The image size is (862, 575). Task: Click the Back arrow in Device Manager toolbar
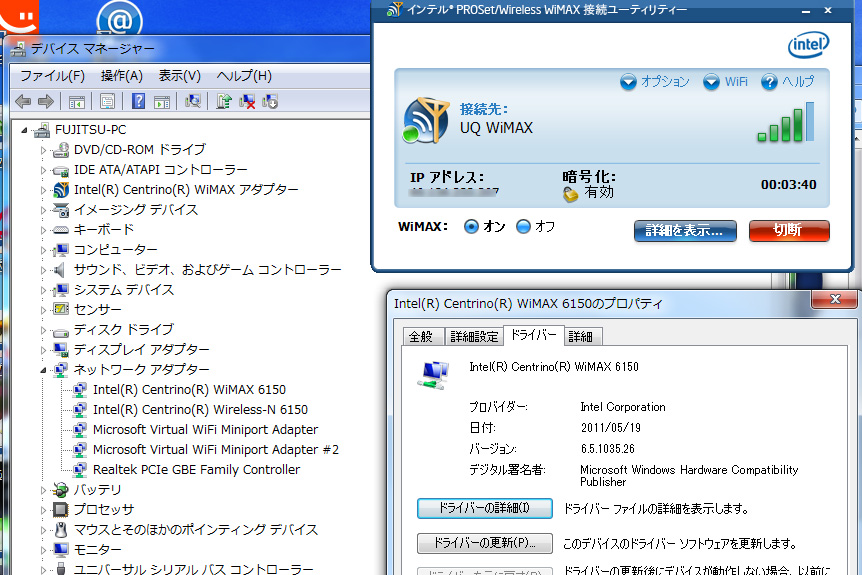(23, 101)
